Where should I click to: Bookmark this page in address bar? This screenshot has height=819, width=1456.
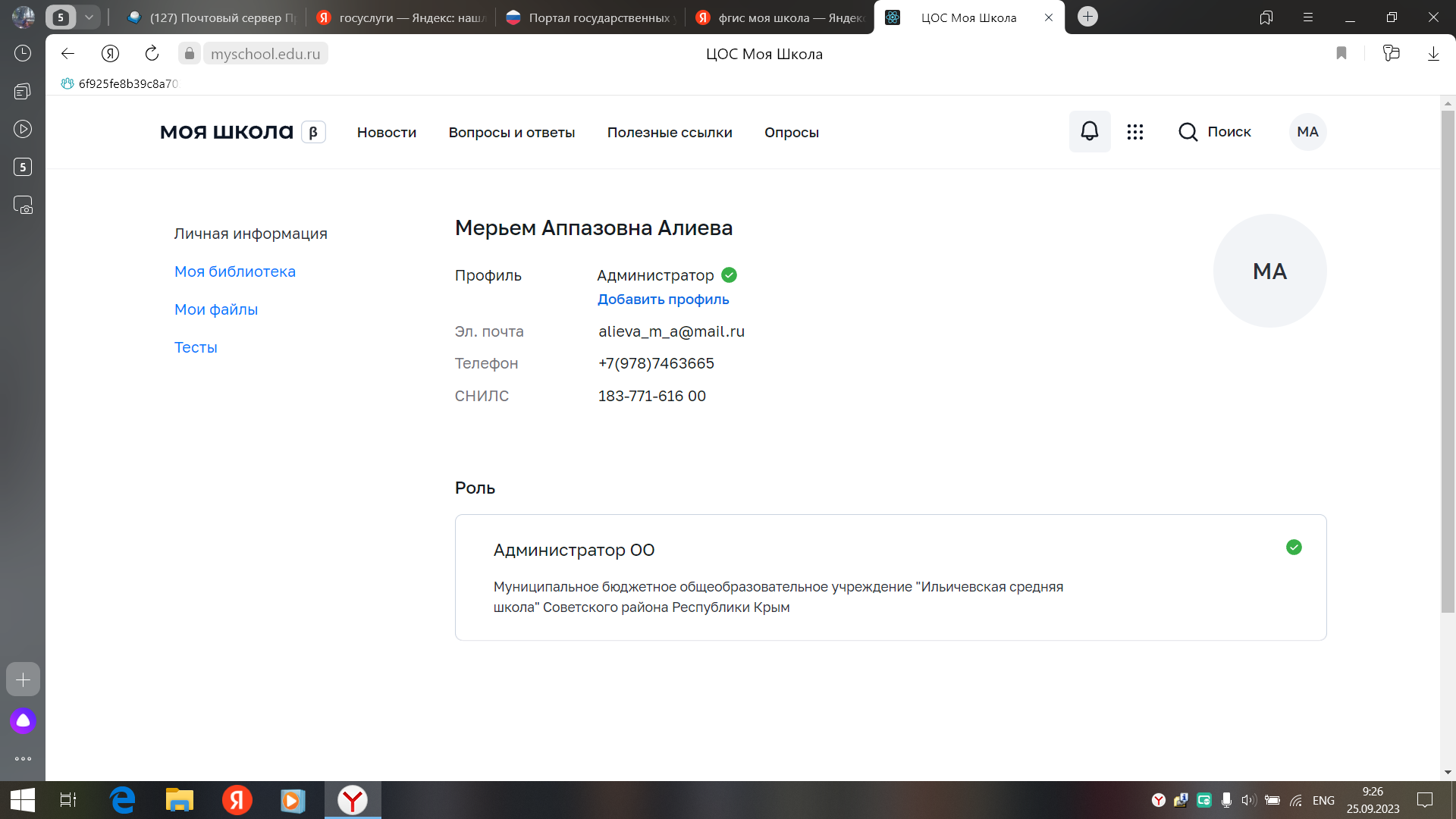(x=1341, y=53)
